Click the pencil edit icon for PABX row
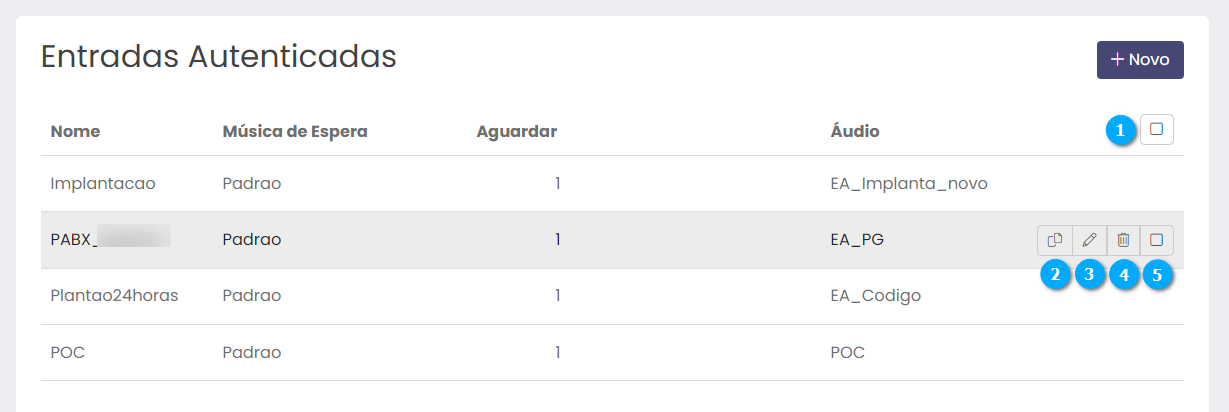Screen dimensions: 1229x412 (x=1089, y=240)
